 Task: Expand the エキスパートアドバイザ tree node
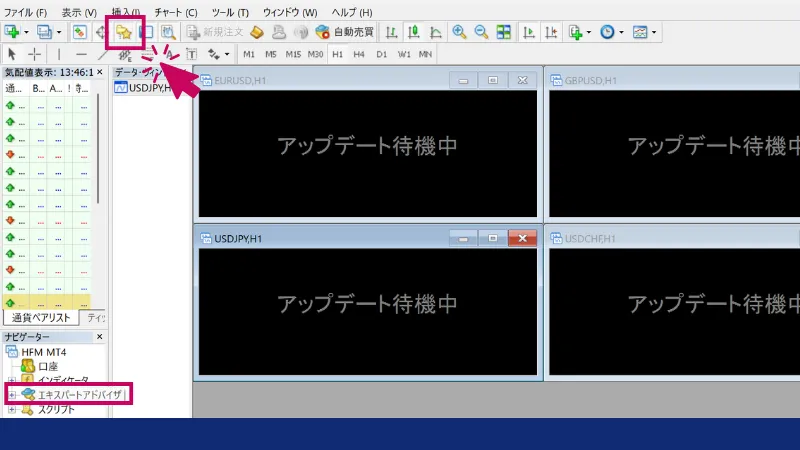(11, 395)
